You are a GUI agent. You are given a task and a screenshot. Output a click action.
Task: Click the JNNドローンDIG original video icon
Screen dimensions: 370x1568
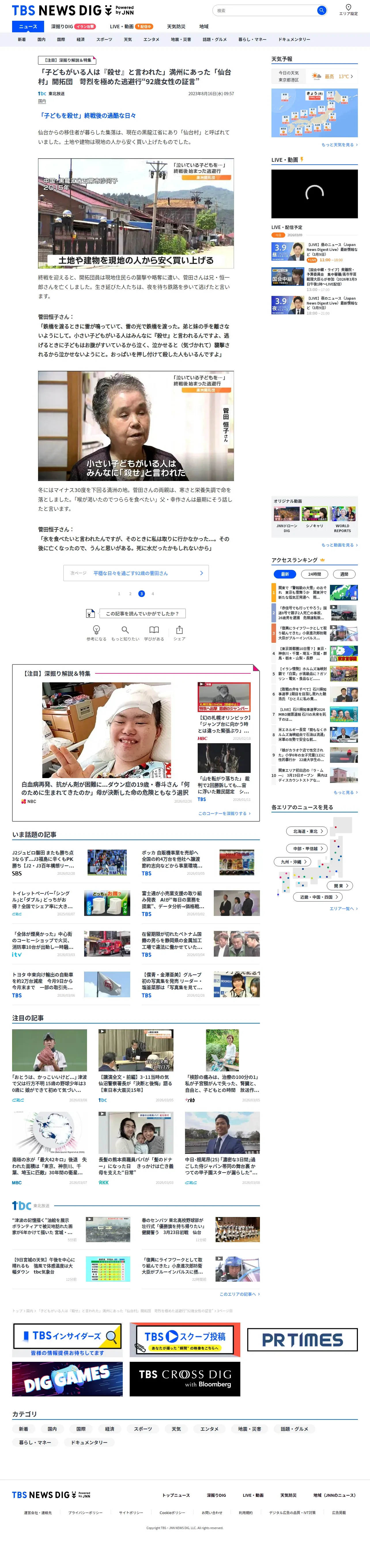(x=287, y=513)
